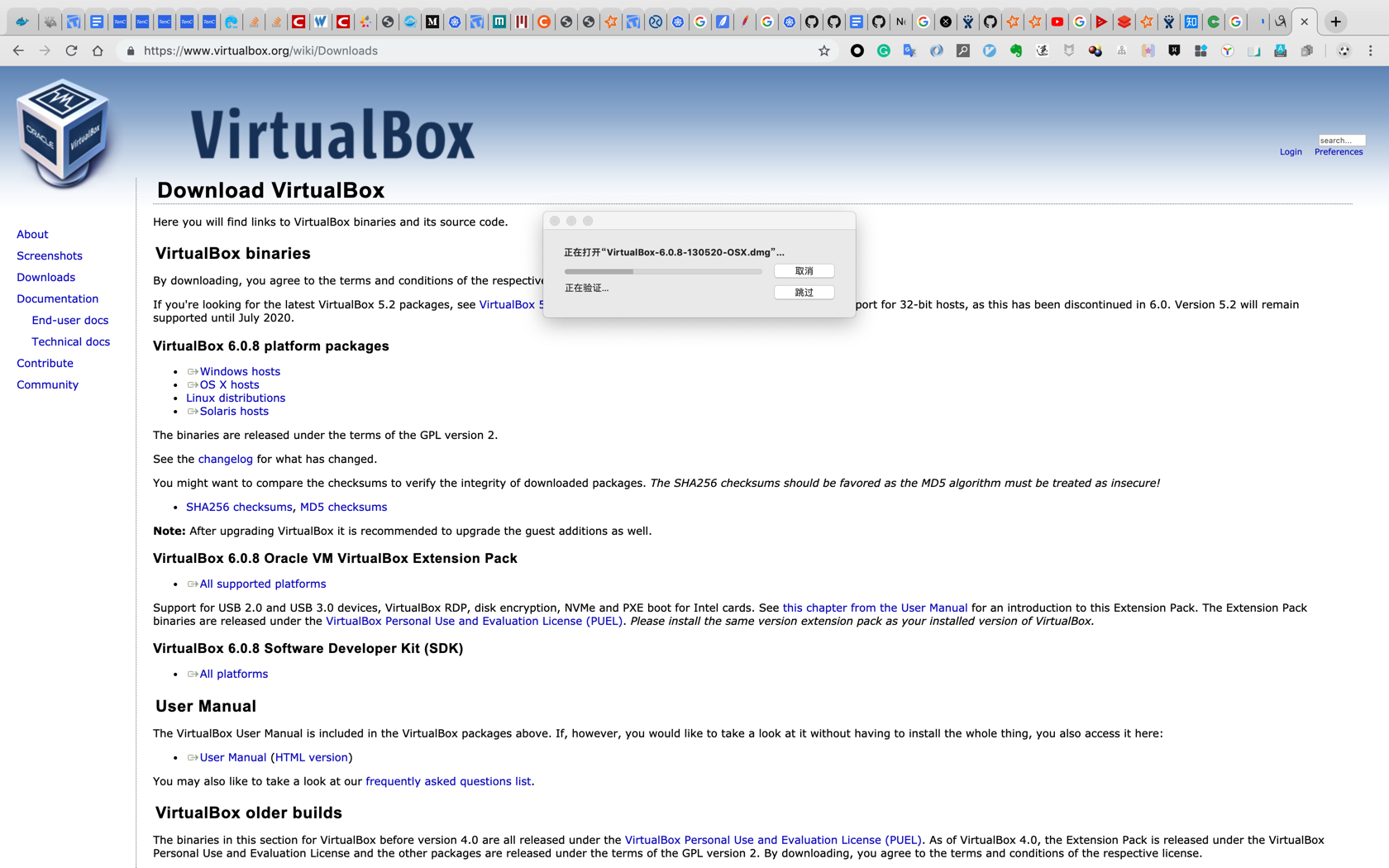Close the current VirtualBox tab
Viewport: 1389px width, 868px height.
coord(1305,21)
